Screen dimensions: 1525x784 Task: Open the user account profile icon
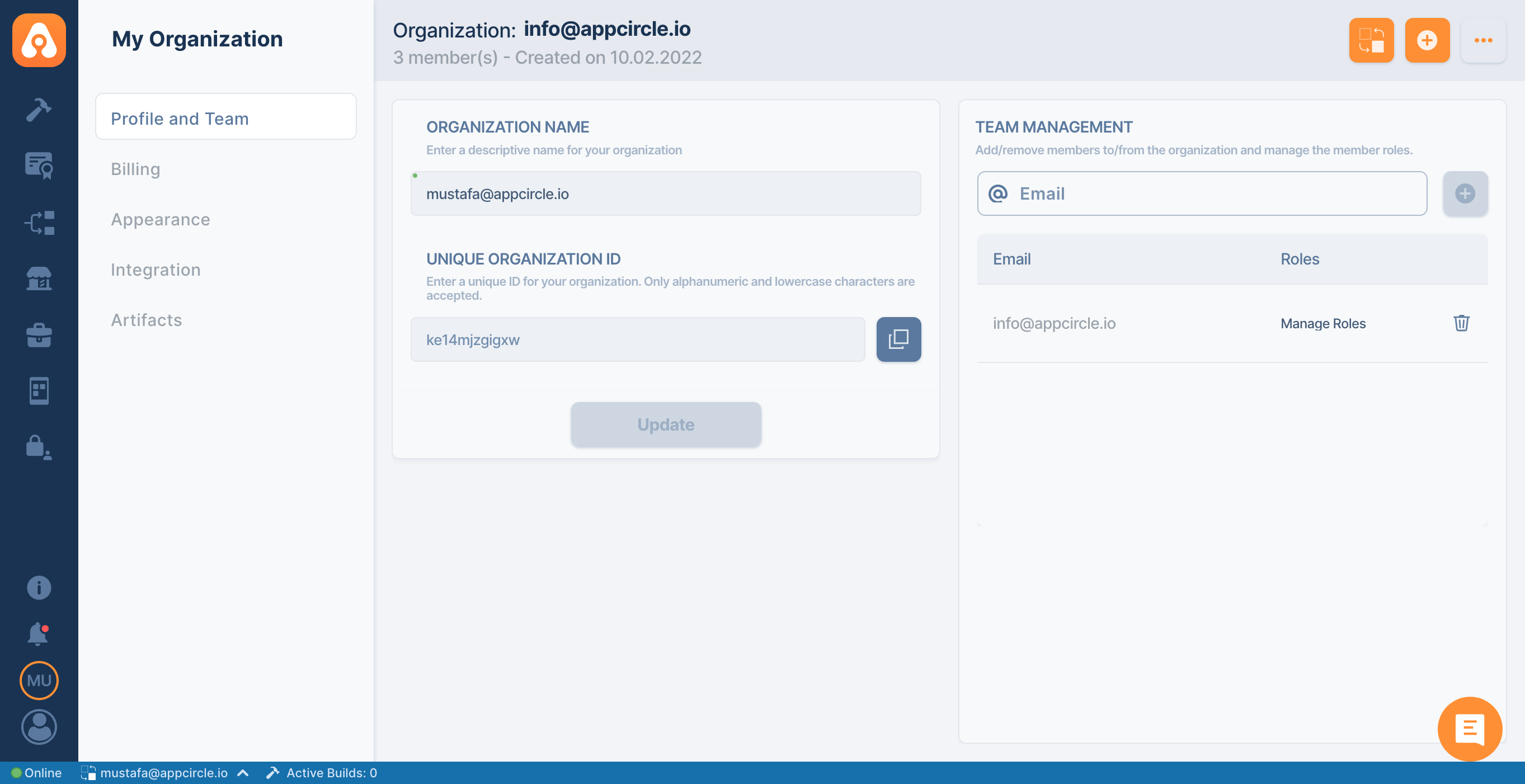[x=39, y=726]
